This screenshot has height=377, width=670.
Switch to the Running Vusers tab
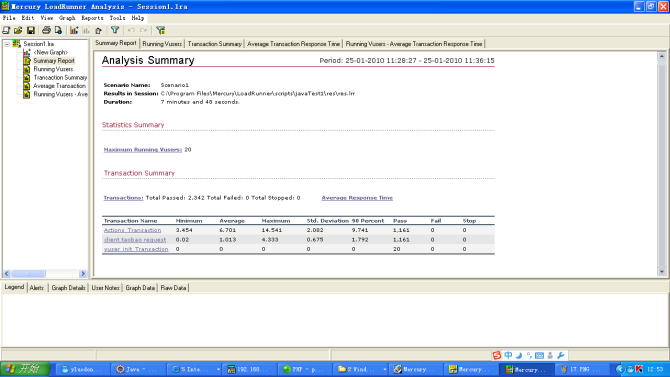[162, 44]
